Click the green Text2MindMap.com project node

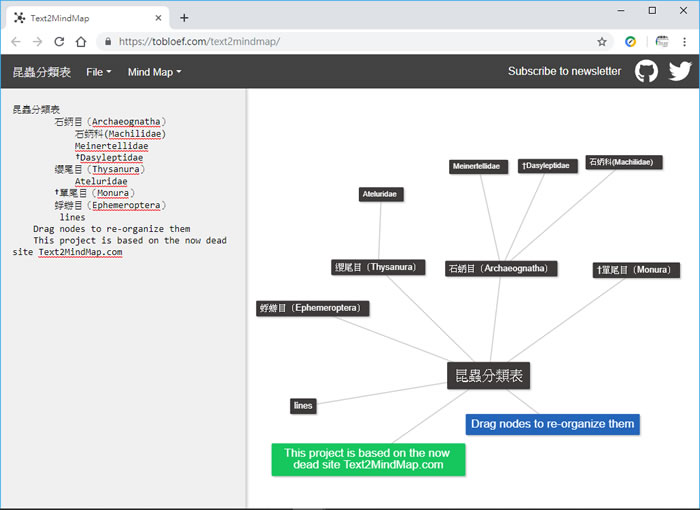(x=368, y=459)
